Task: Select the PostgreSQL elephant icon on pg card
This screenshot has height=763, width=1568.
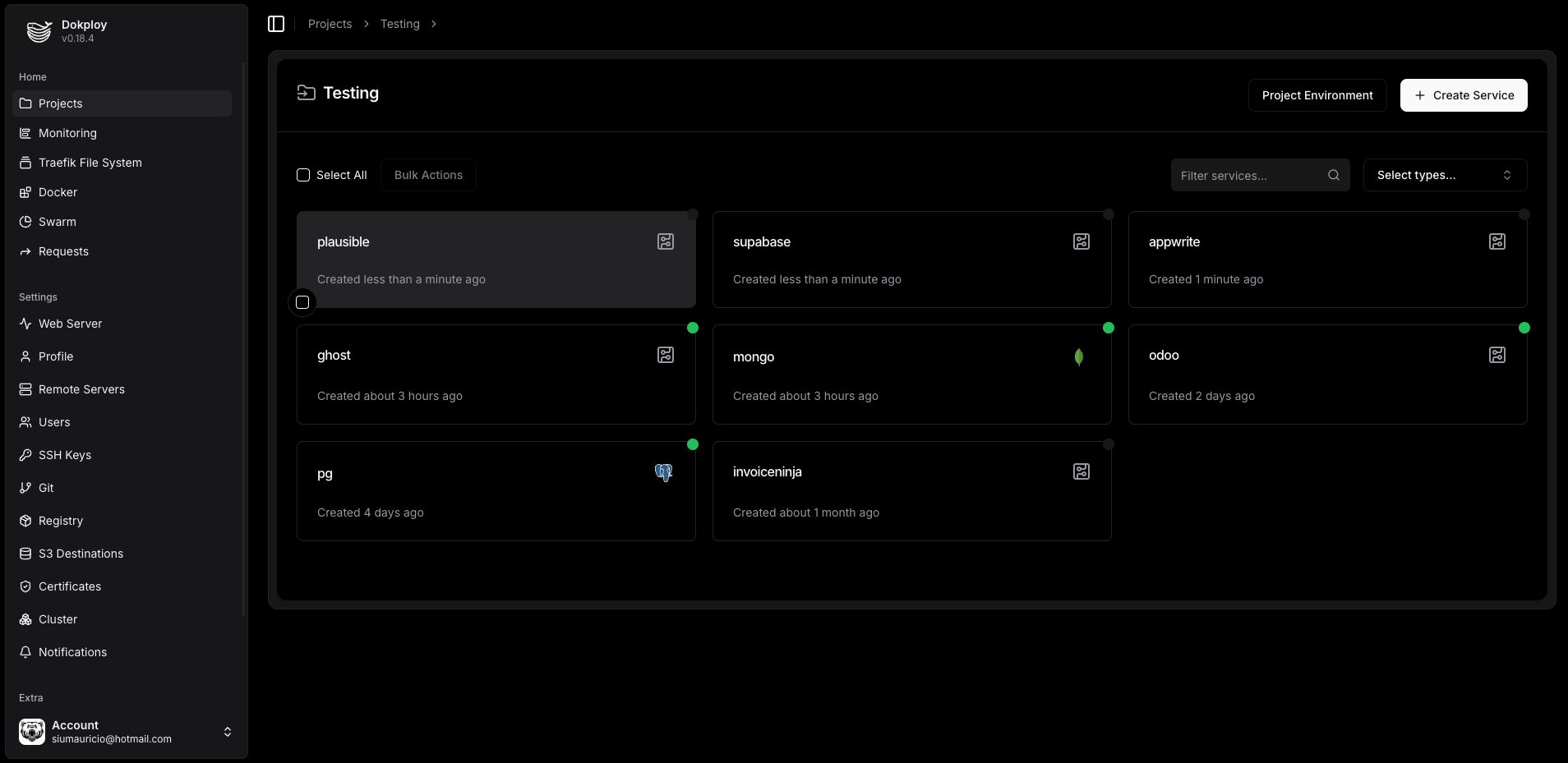Action: coord(665,471)
